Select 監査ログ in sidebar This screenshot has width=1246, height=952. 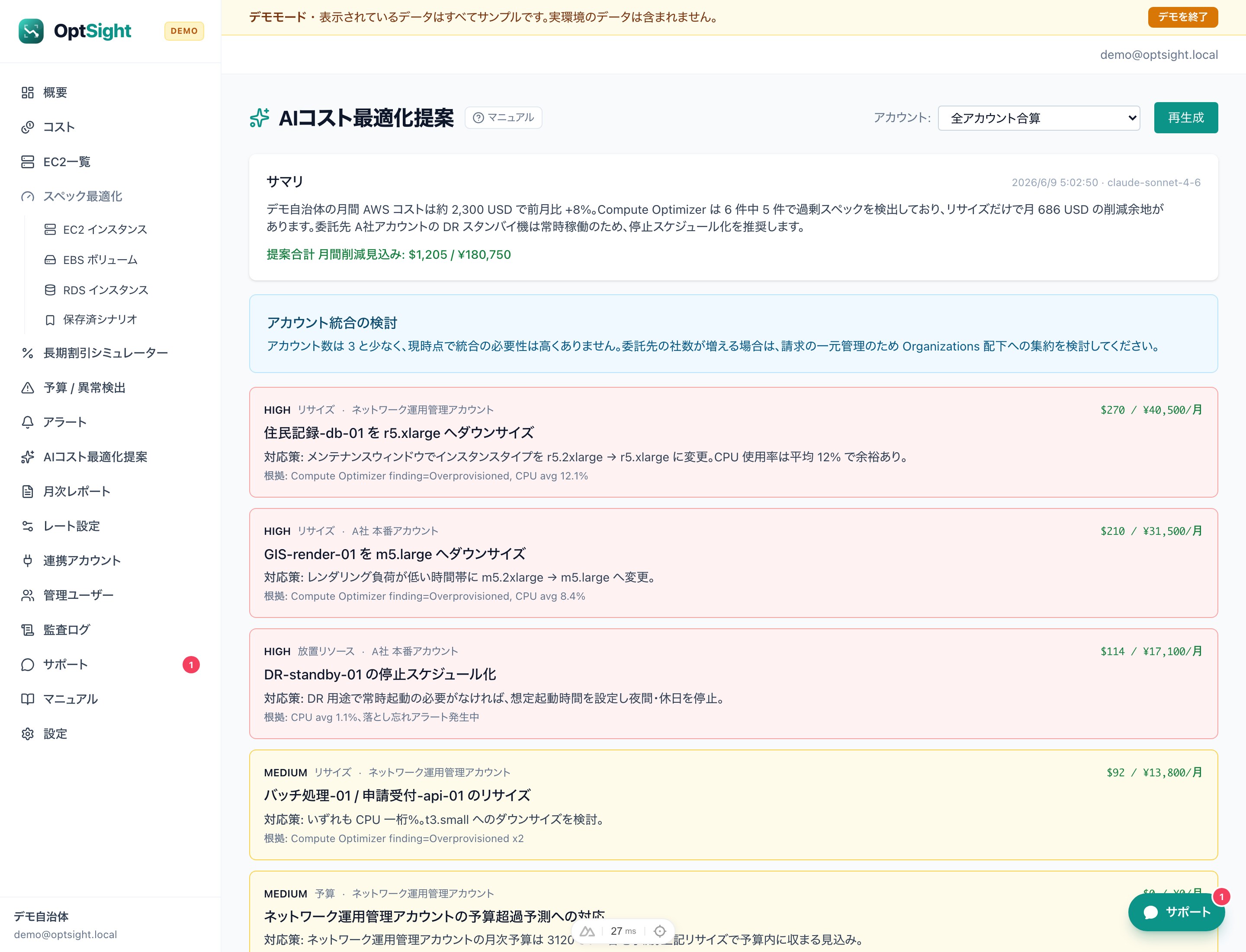110,630
